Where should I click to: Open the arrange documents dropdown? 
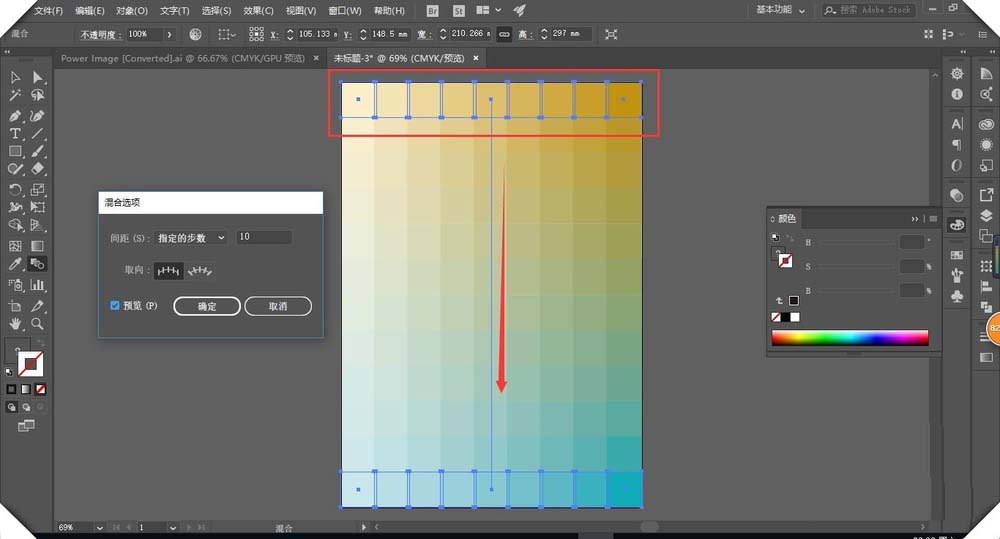[489, 10]
